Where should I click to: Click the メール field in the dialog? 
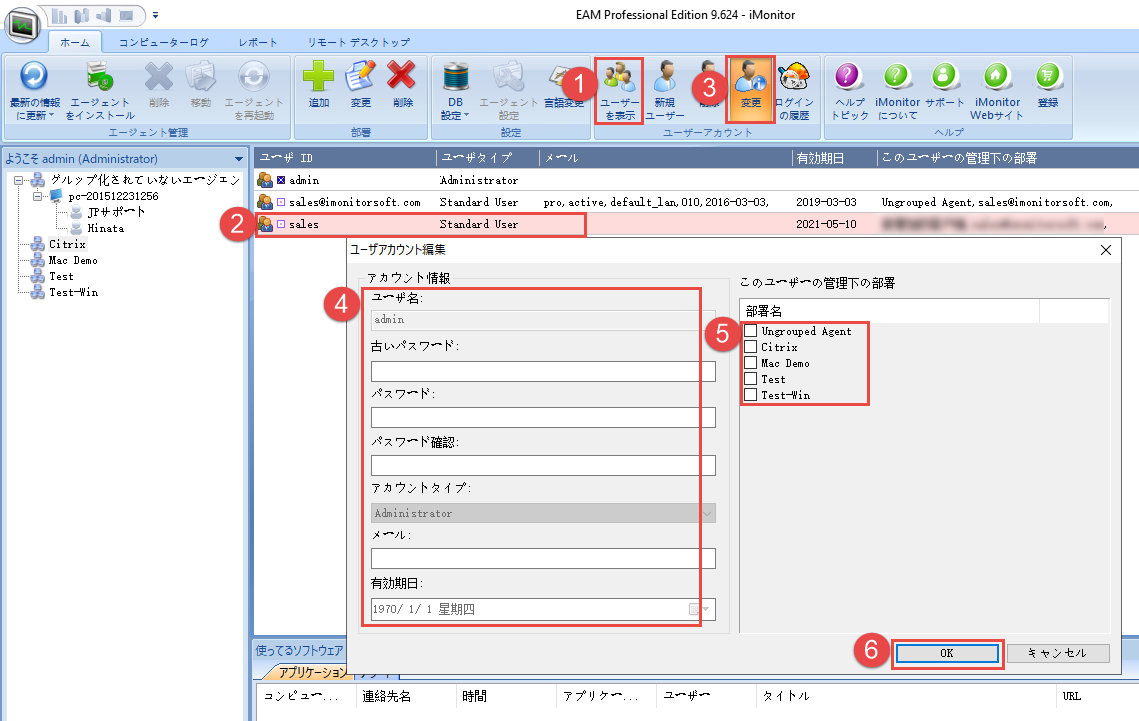[x=543, y=558]
